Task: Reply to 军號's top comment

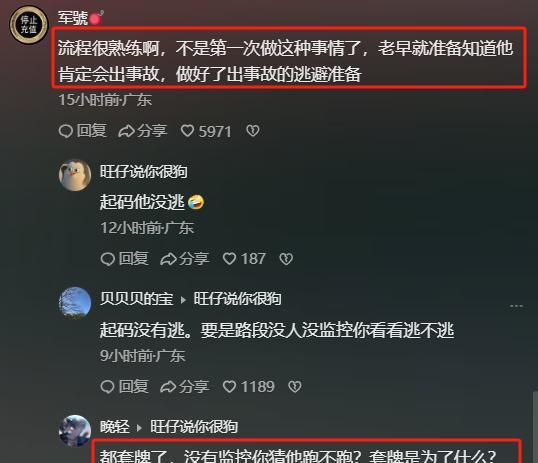Action: coord(83,131)
